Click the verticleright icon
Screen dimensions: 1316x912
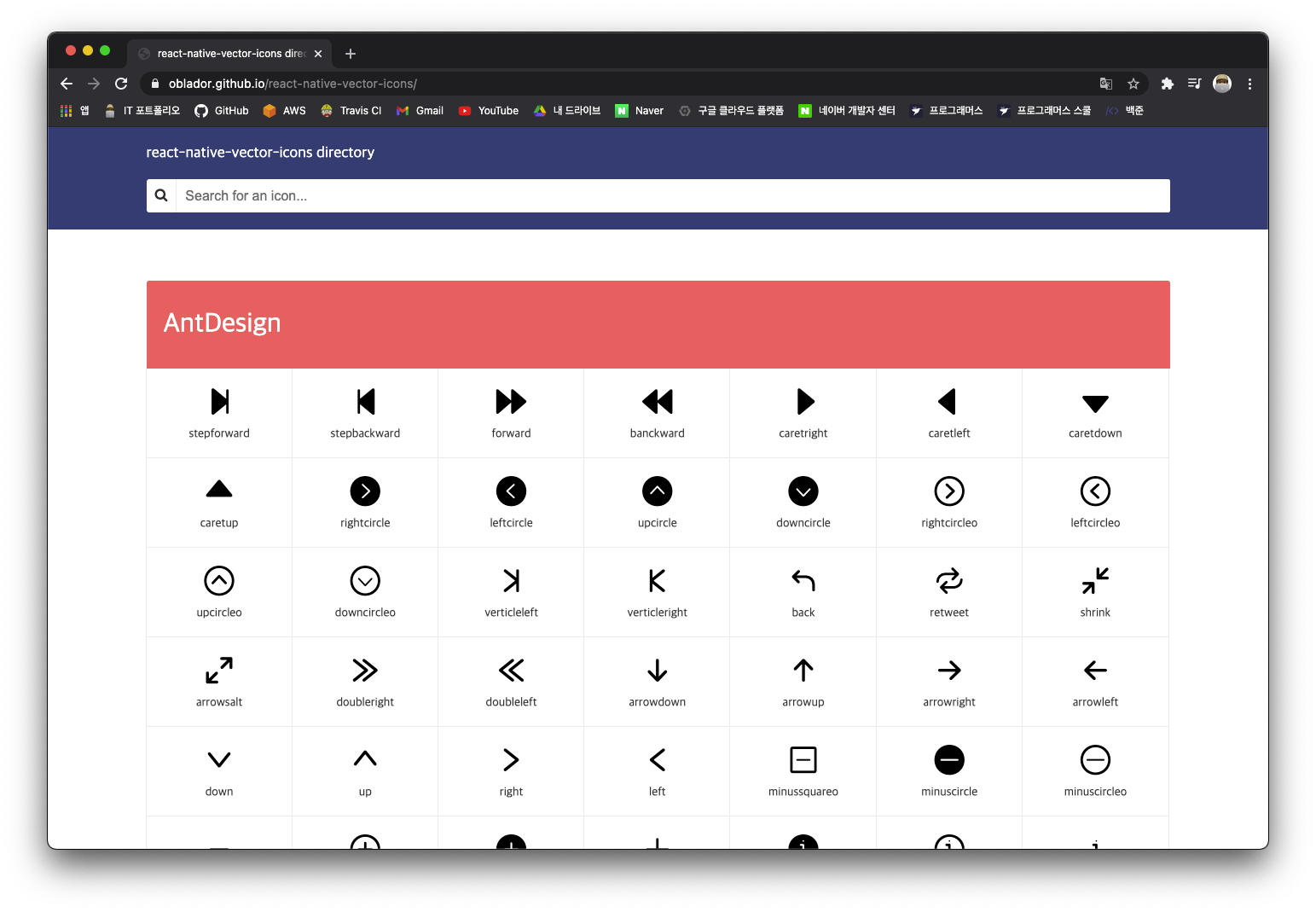(657, 580)
